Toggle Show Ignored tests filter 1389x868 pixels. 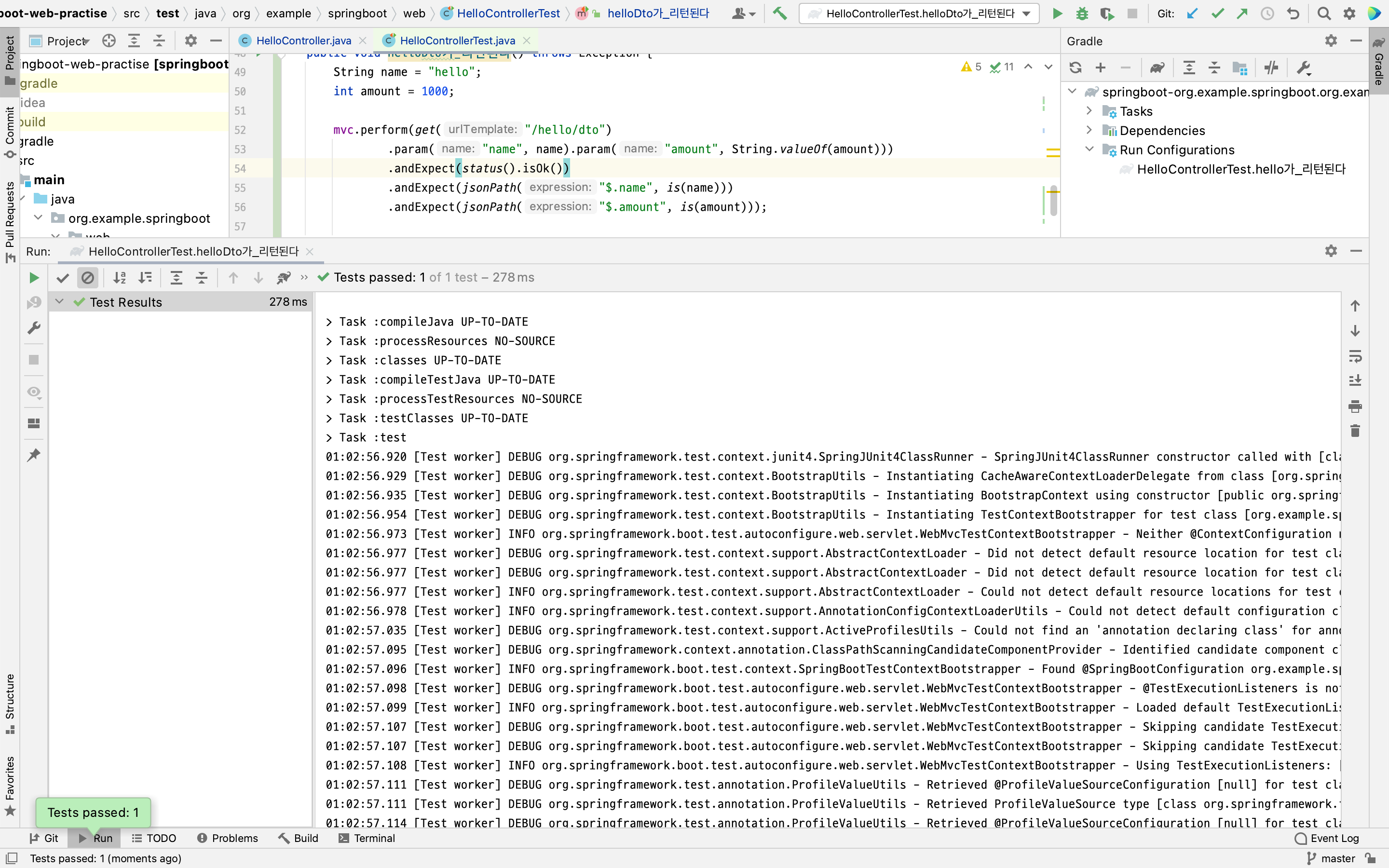(x=87, y=278)
